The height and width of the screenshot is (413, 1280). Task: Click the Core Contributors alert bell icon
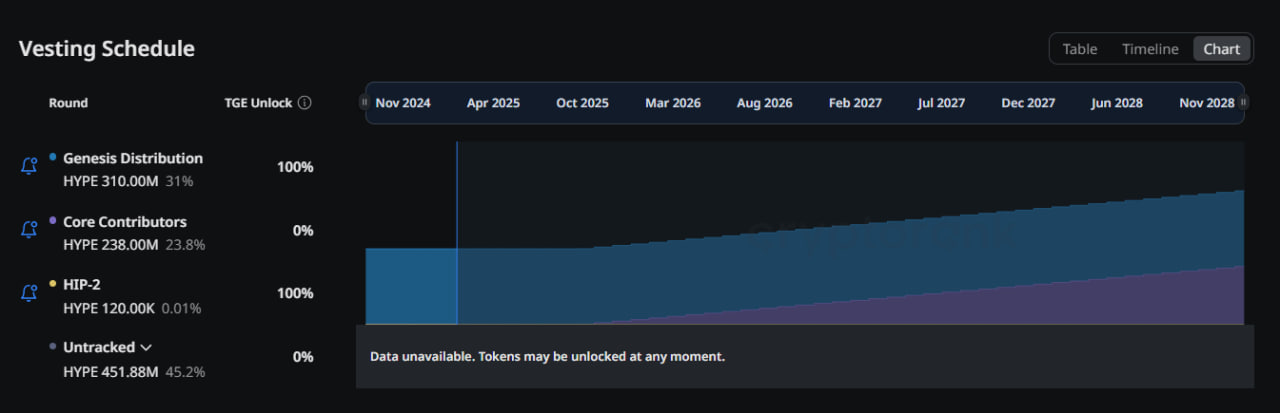point(29,229)
